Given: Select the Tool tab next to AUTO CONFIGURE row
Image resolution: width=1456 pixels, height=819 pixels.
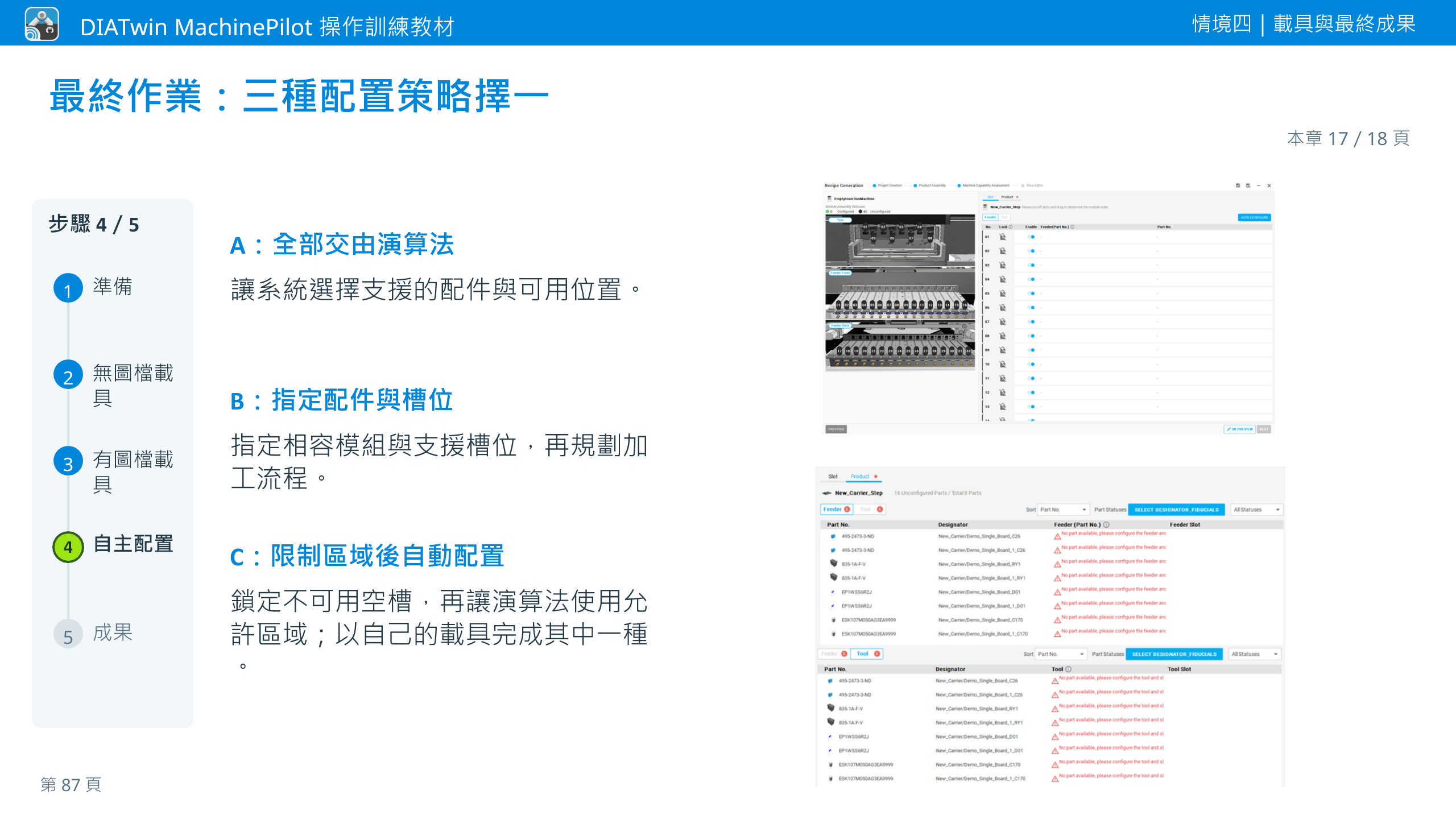Looking at the screenshot, I should 1004,217.
